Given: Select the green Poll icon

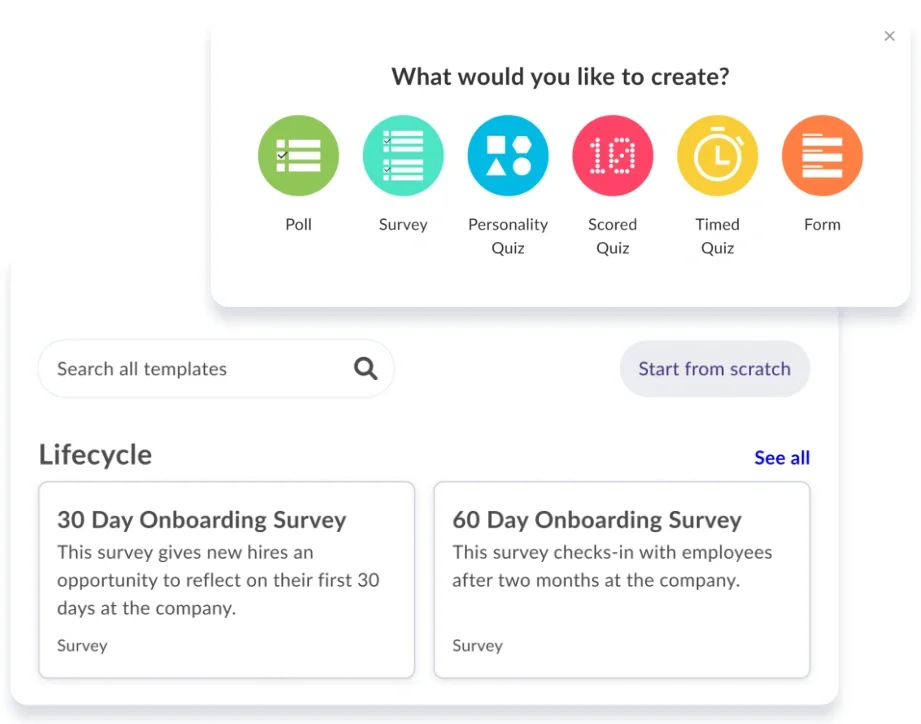Looking at the screenshot, I should coord(298,156).
